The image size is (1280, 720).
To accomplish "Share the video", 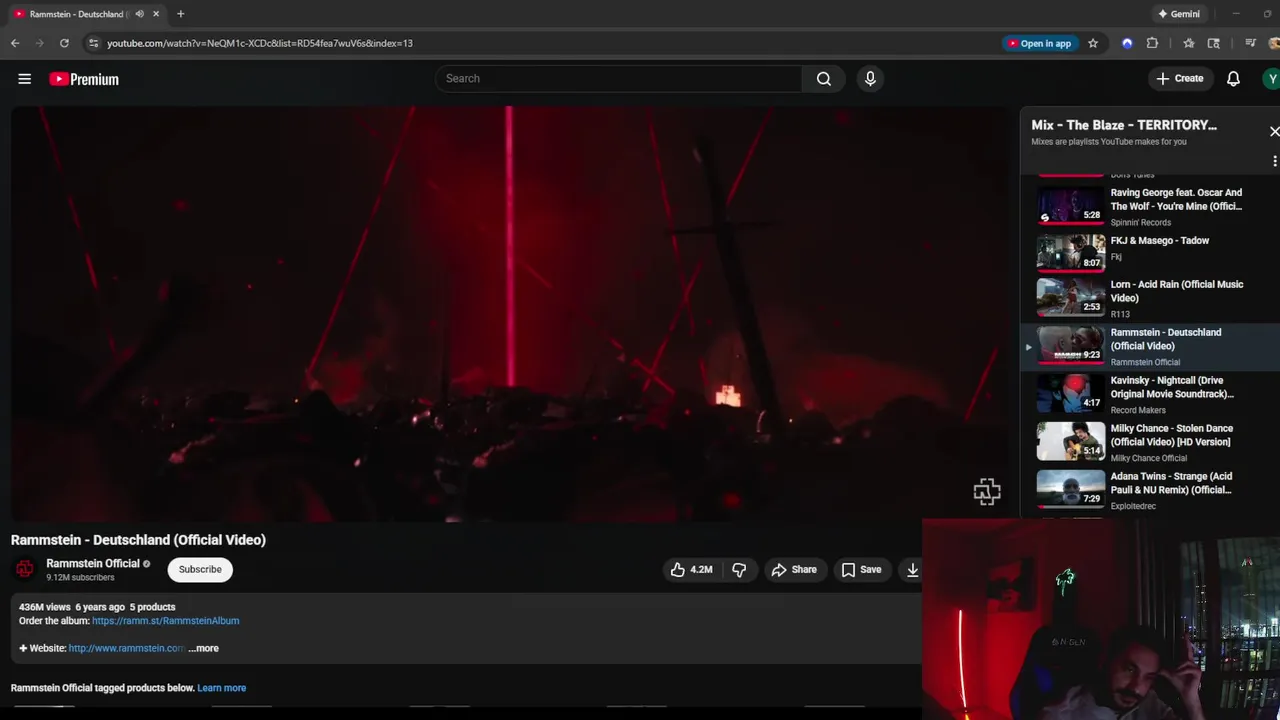I will pos(794,569).
